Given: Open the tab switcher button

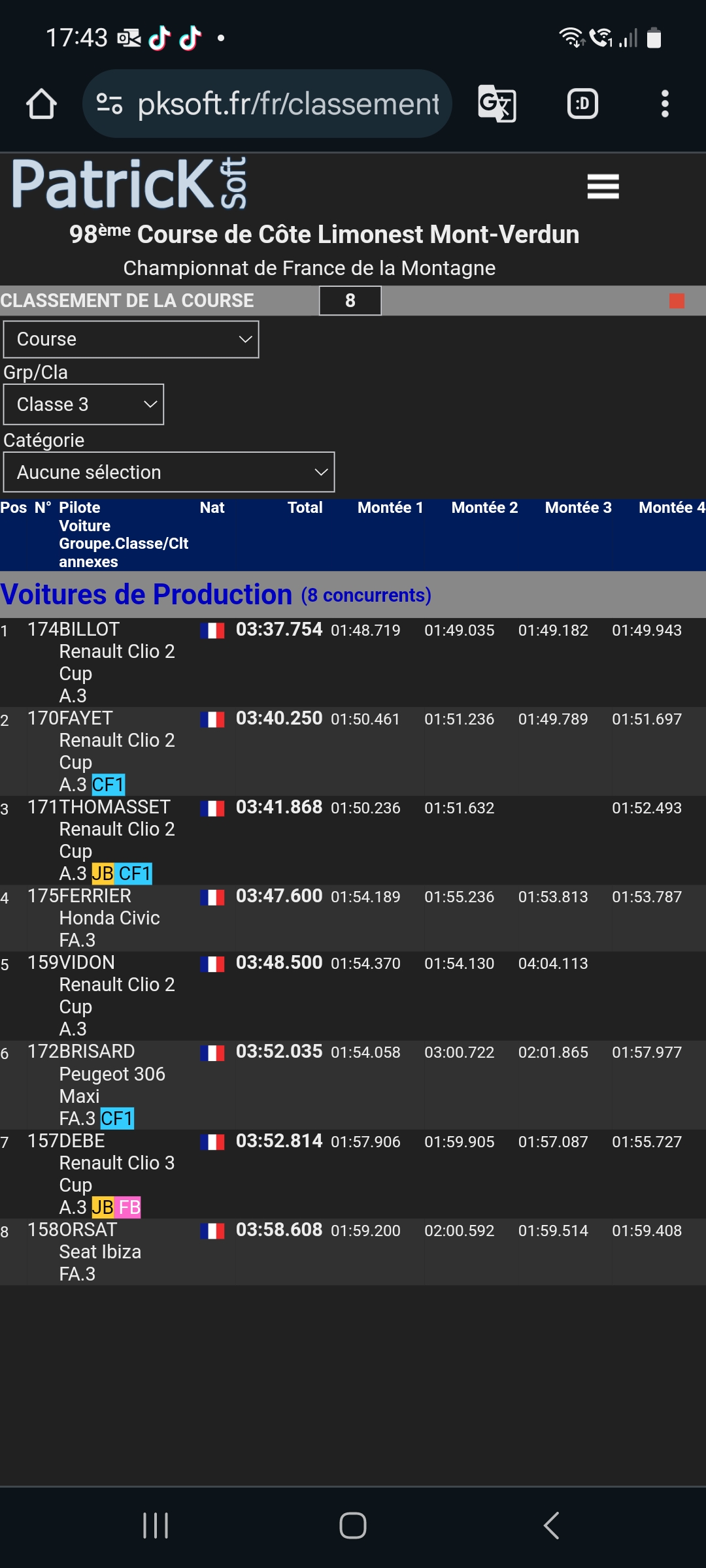Looking at the screenshot, I should click(x=582, y=104).
